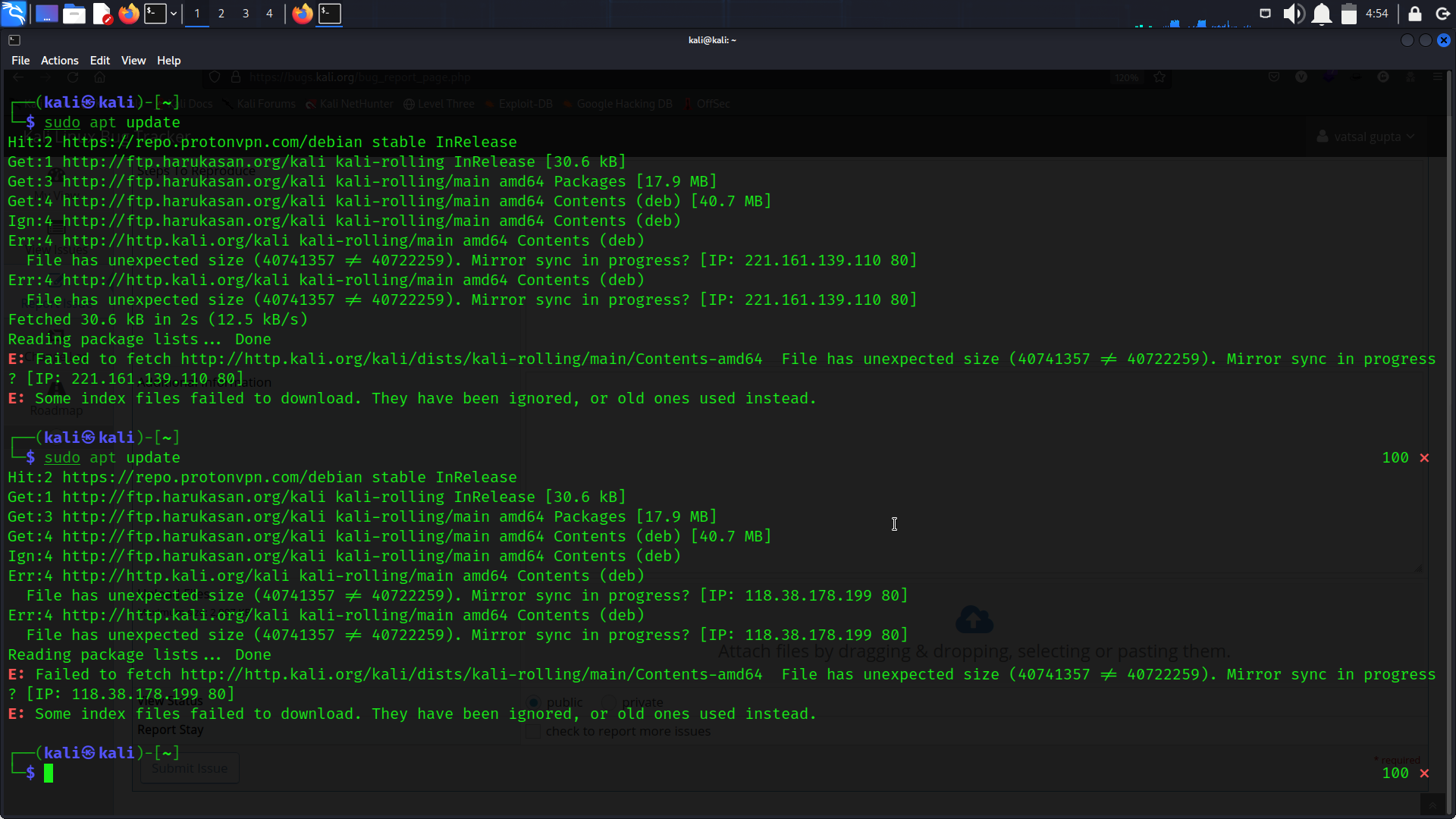
Task: Click the battery status icon
Action: (x=1348, y=13)
